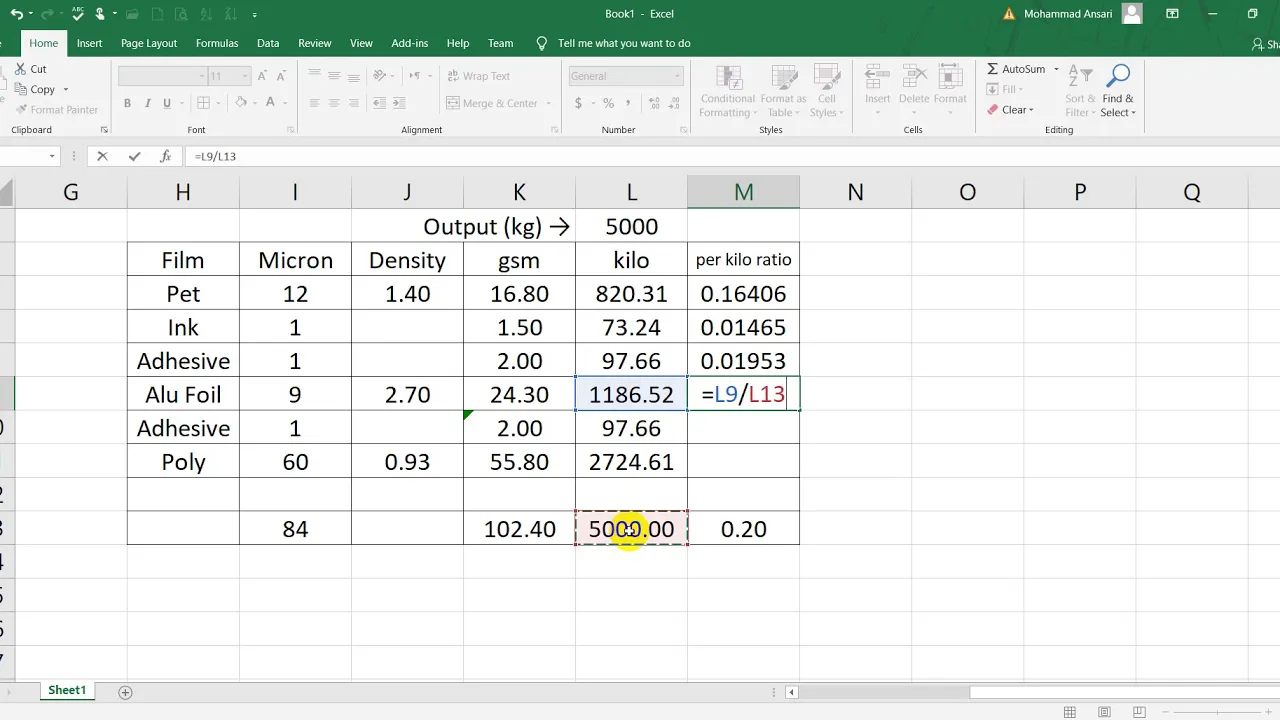Expand the Copy options arrow
Viewport: 1280px width, 720px height.
pos(65,89)
